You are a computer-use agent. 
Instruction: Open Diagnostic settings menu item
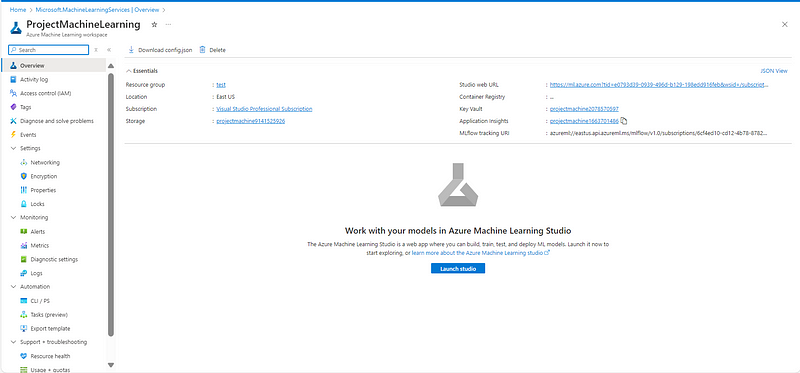[53, 259]
